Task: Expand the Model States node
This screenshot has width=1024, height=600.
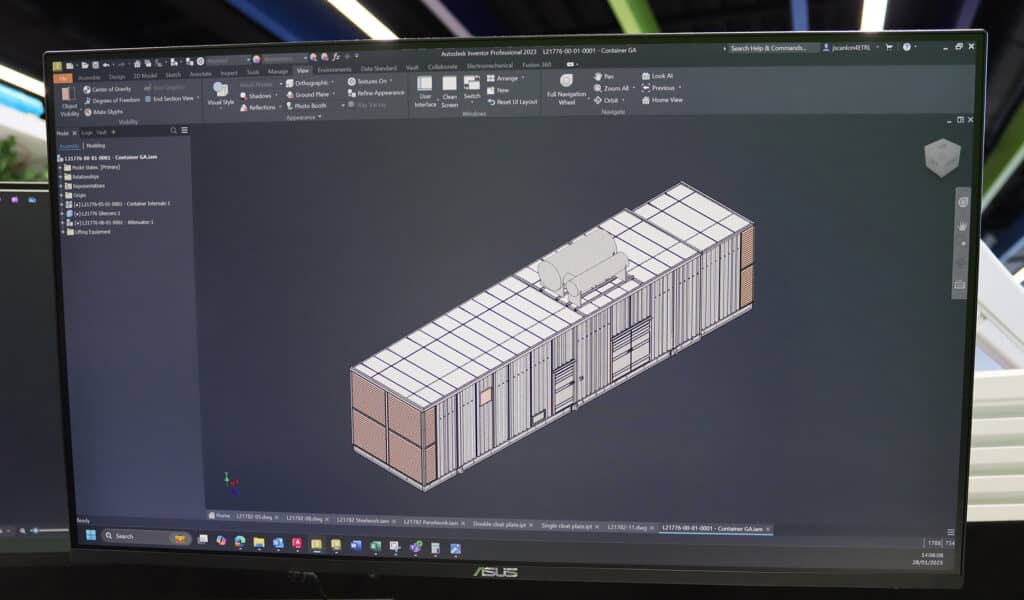Action: (x=61, y=167)
